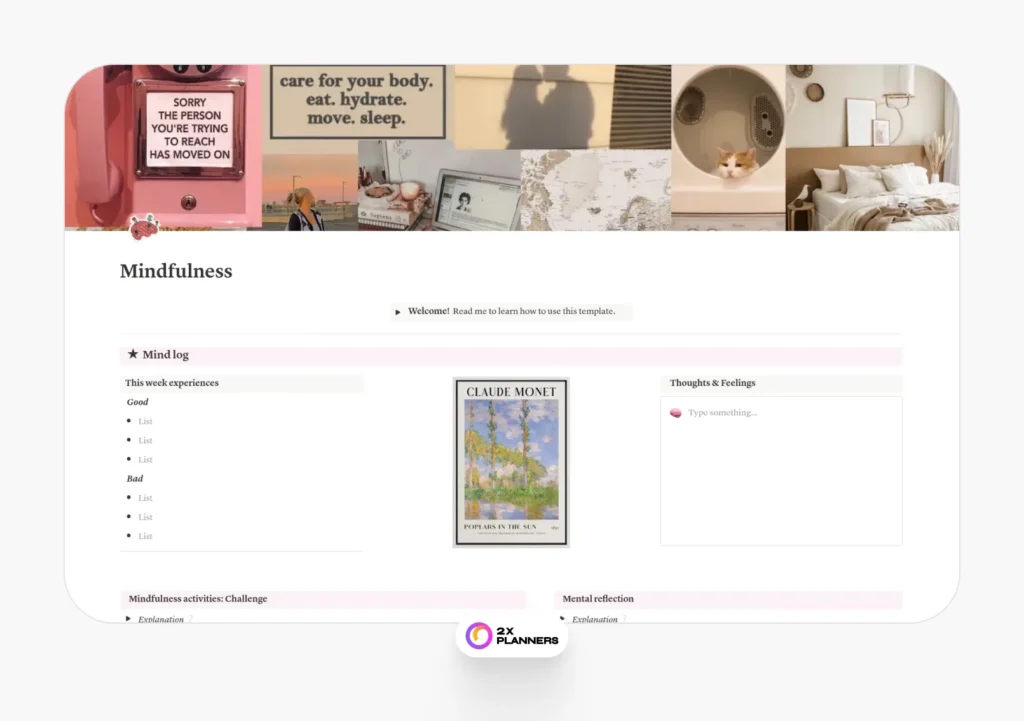This screenshot has height=721, width=1024.
Task: Expand Explanation under Mindfulness activities: Challenge
Action: (x=128, y=618)
